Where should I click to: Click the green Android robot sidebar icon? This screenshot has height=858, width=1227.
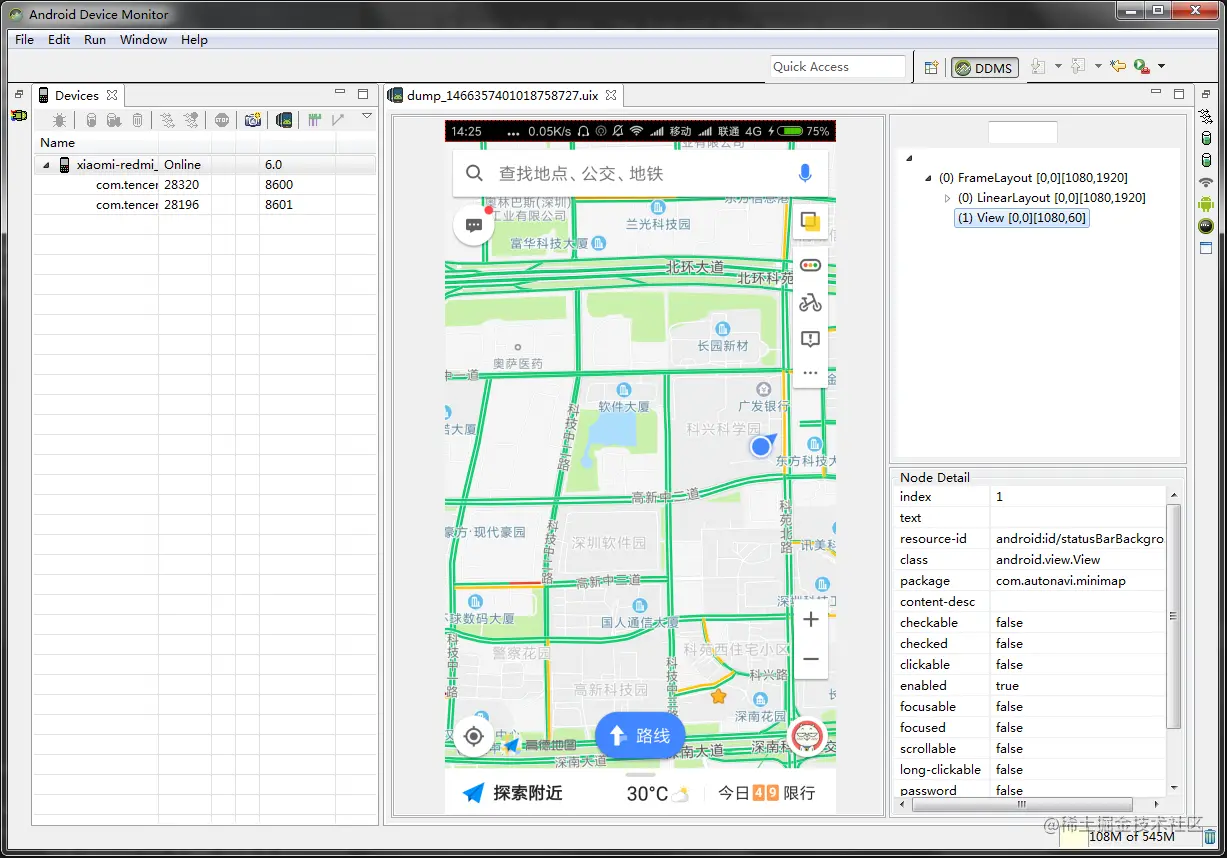pyautogui.click(x=1206, y=202)
